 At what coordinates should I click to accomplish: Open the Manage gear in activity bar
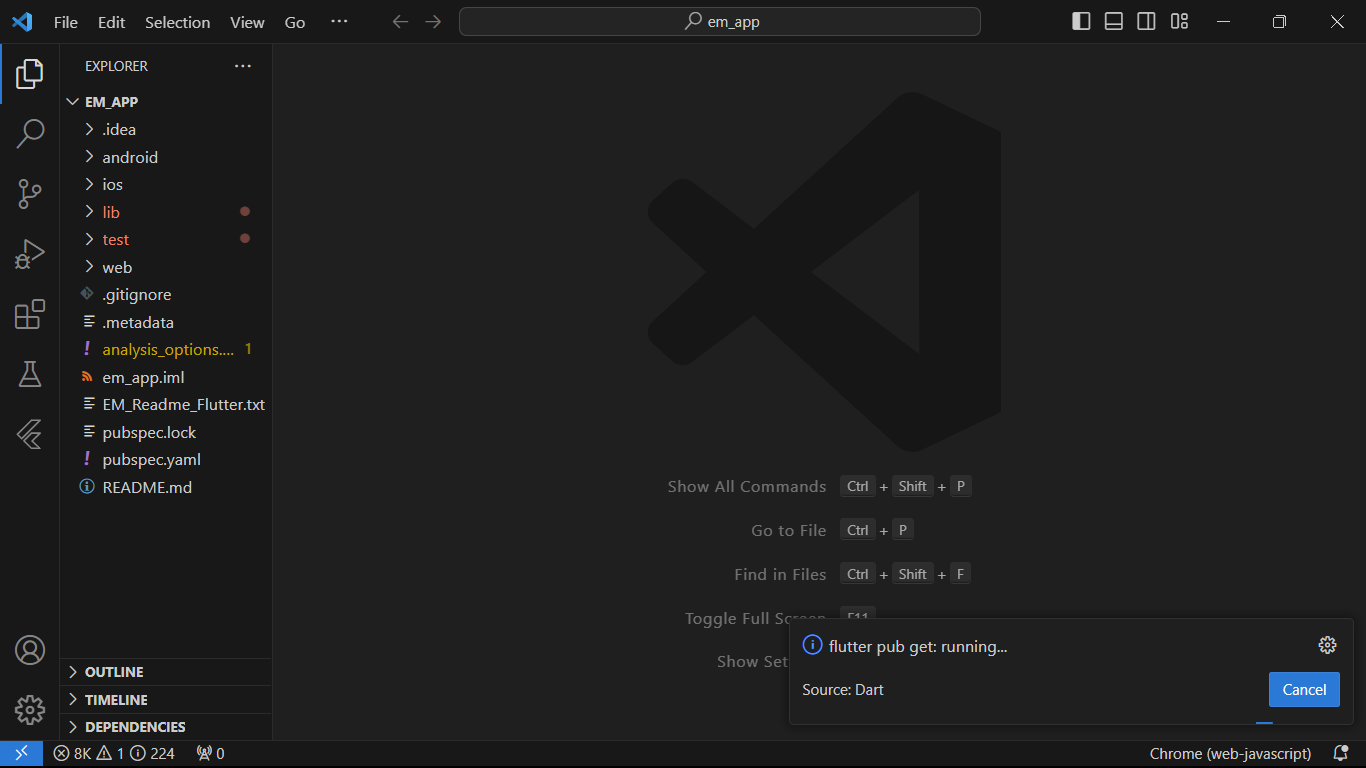click(x=30, y=710)
